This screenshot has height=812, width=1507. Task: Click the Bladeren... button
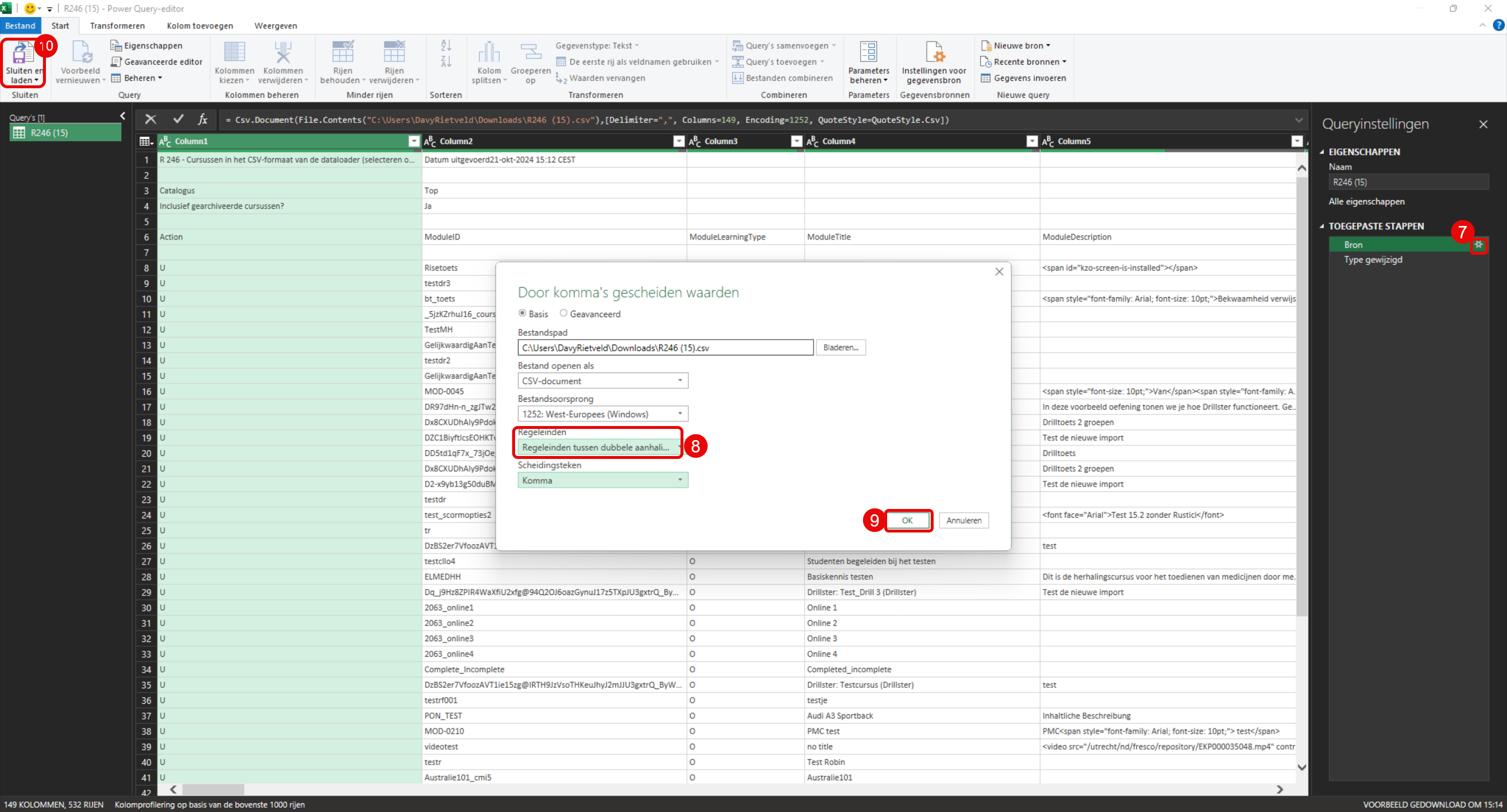(x=841, y=348)
